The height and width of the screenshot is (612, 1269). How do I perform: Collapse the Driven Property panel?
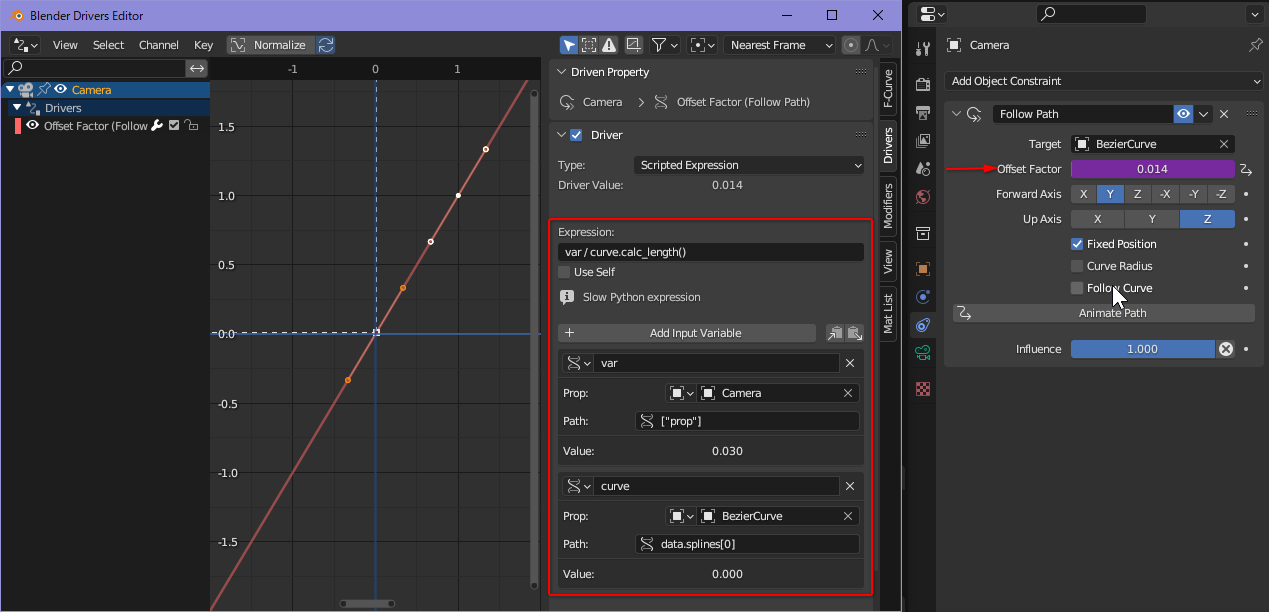coord(560,73)
